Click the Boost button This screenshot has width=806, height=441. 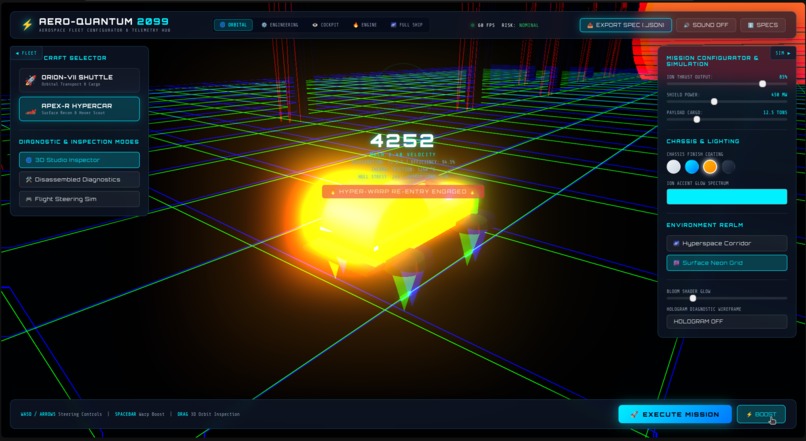click(761, 414)
